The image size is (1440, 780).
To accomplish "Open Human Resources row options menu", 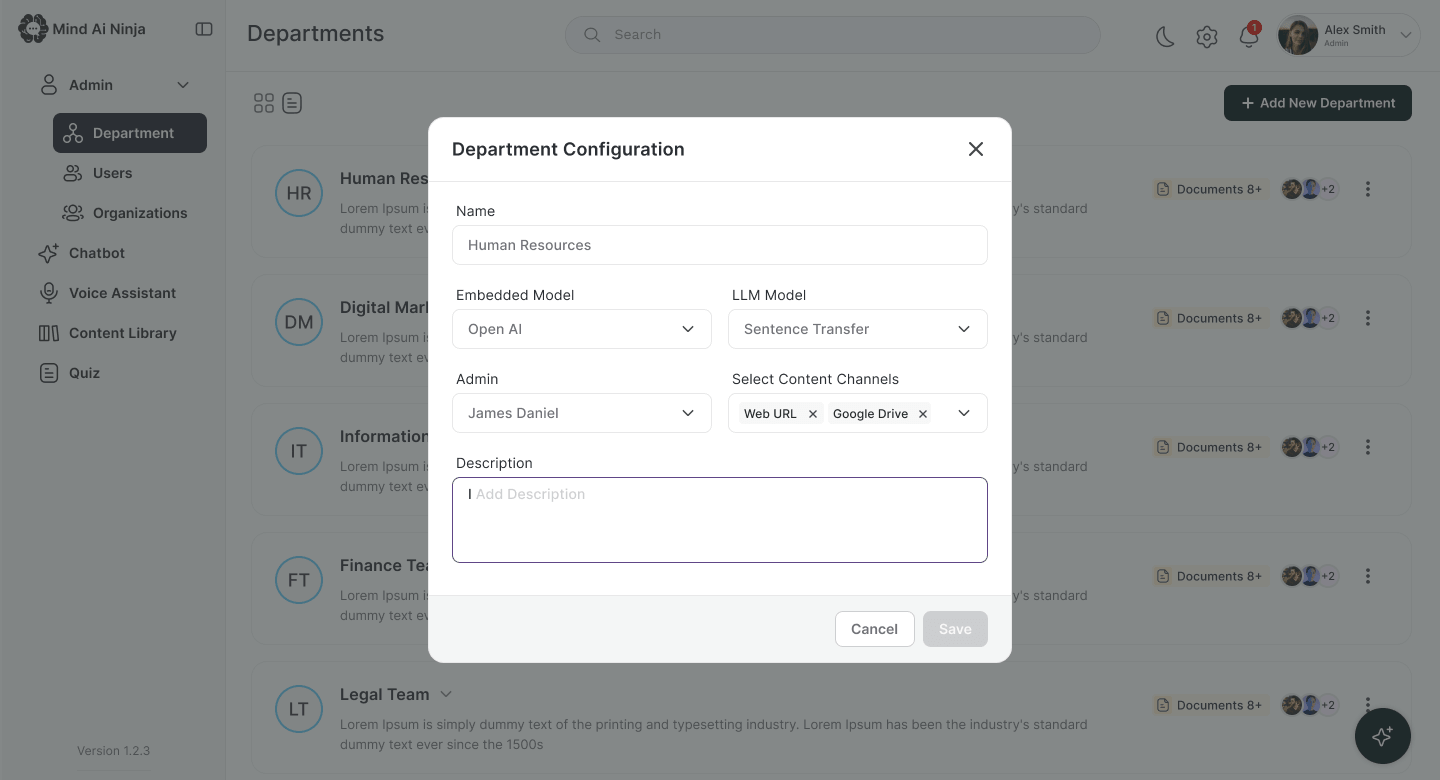I will [1368, 189].
